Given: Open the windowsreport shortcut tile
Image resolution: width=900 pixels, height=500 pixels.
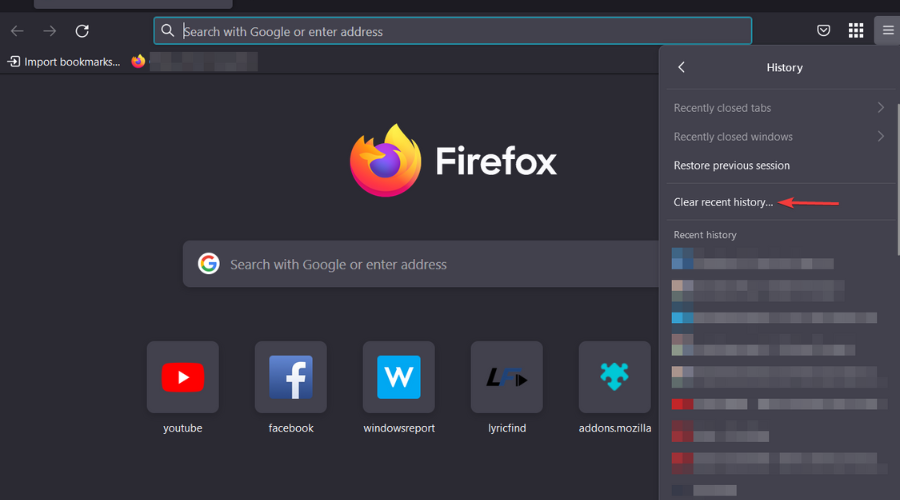Looking at the screenshot, I should click(x=398, y=377).
